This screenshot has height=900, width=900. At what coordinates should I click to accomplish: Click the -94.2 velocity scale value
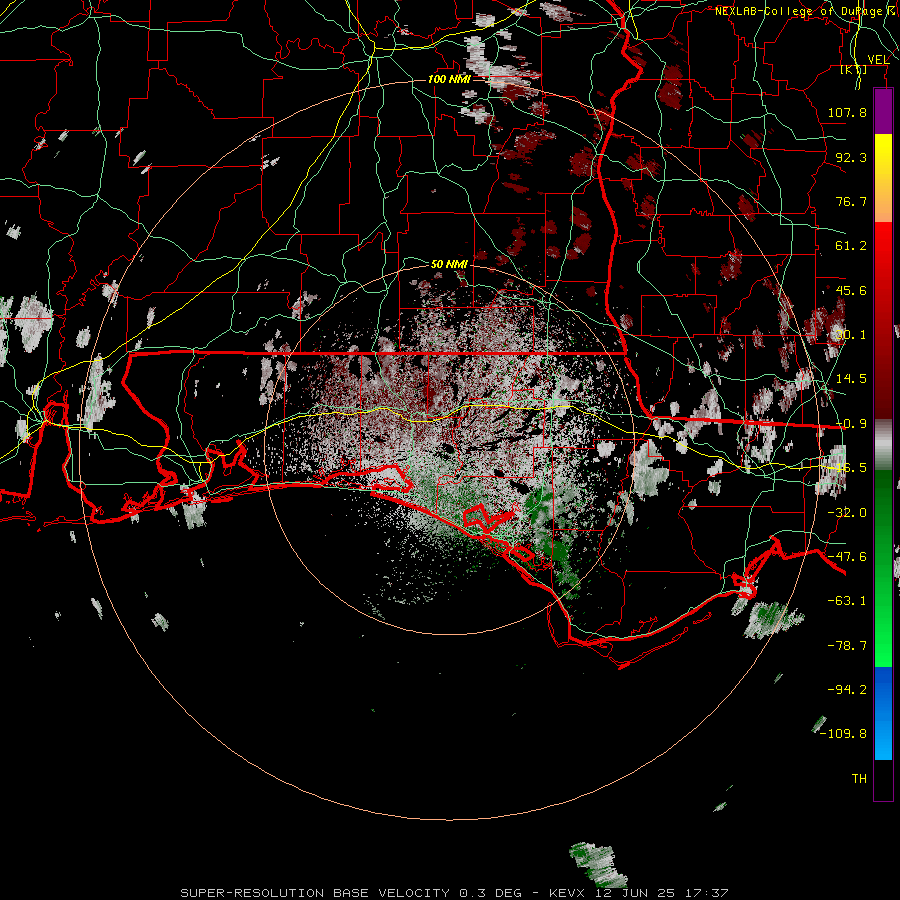point(847,689)
